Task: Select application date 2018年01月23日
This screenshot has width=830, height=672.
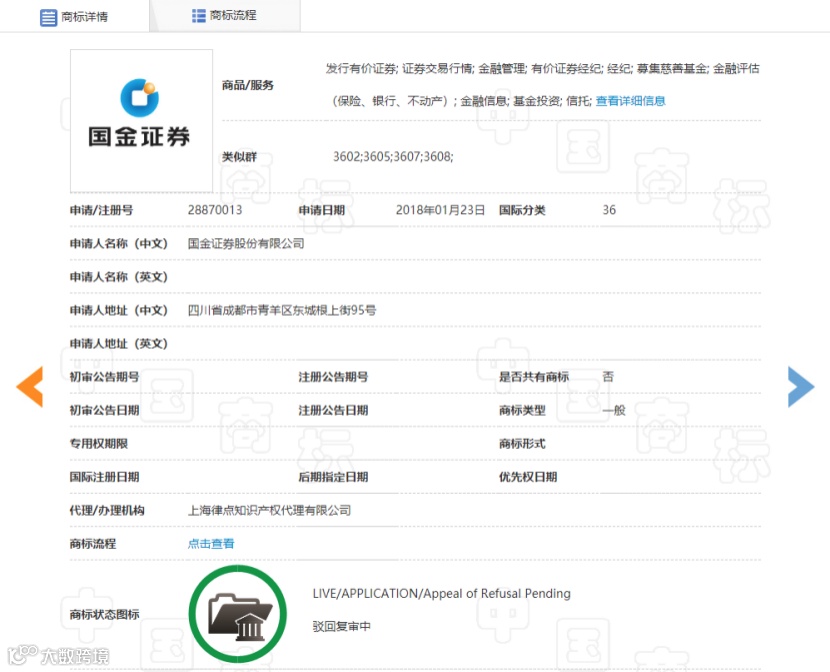Action: 440,210
